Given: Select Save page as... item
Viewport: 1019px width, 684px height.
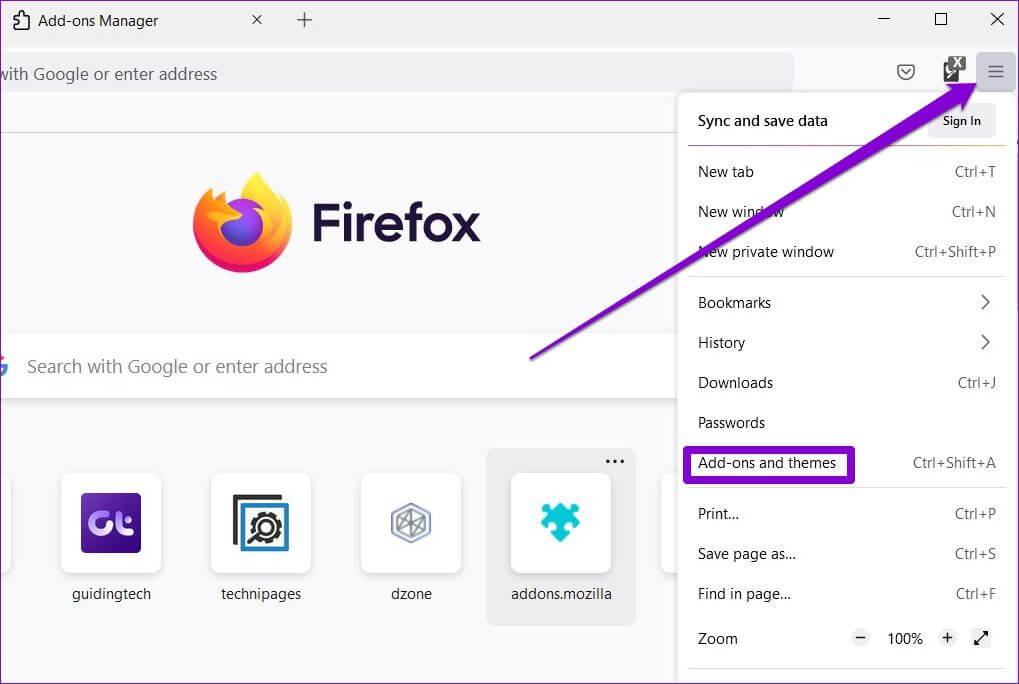Looking at the screenshot, I should click(x=846, y=554).
